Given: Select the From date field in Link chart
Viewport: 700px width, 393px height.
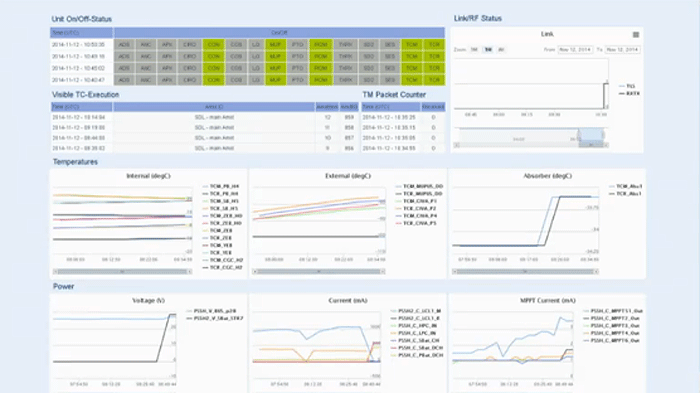Looking at the screenshot, I should [575, 50].
